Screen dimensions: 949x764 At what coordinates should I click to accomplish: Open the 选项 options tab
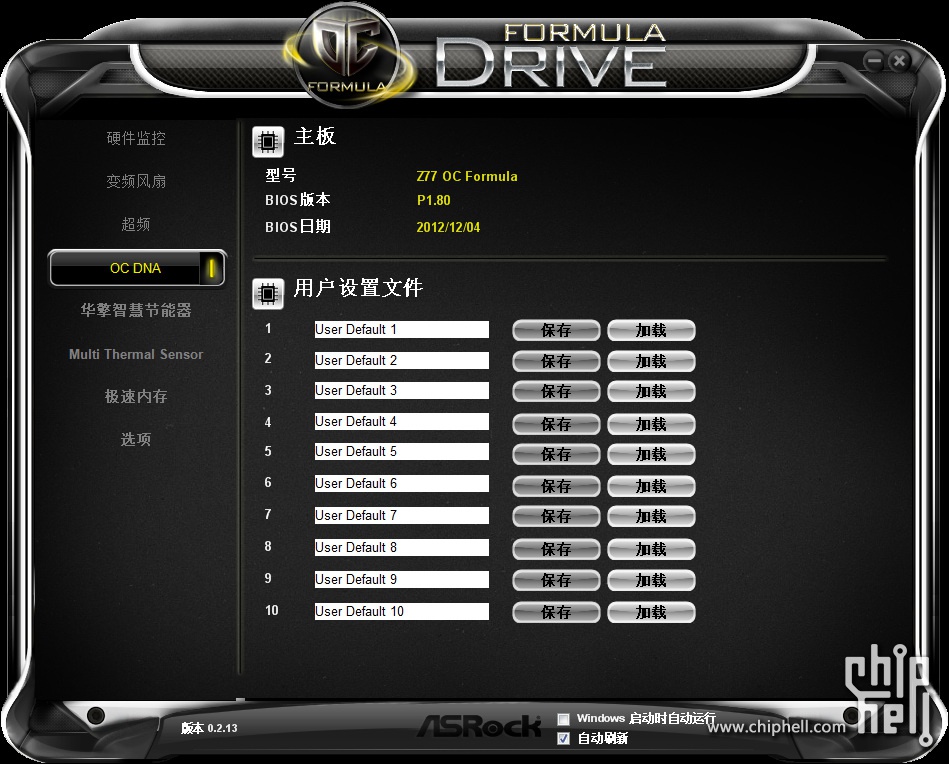tap(136, 439)
